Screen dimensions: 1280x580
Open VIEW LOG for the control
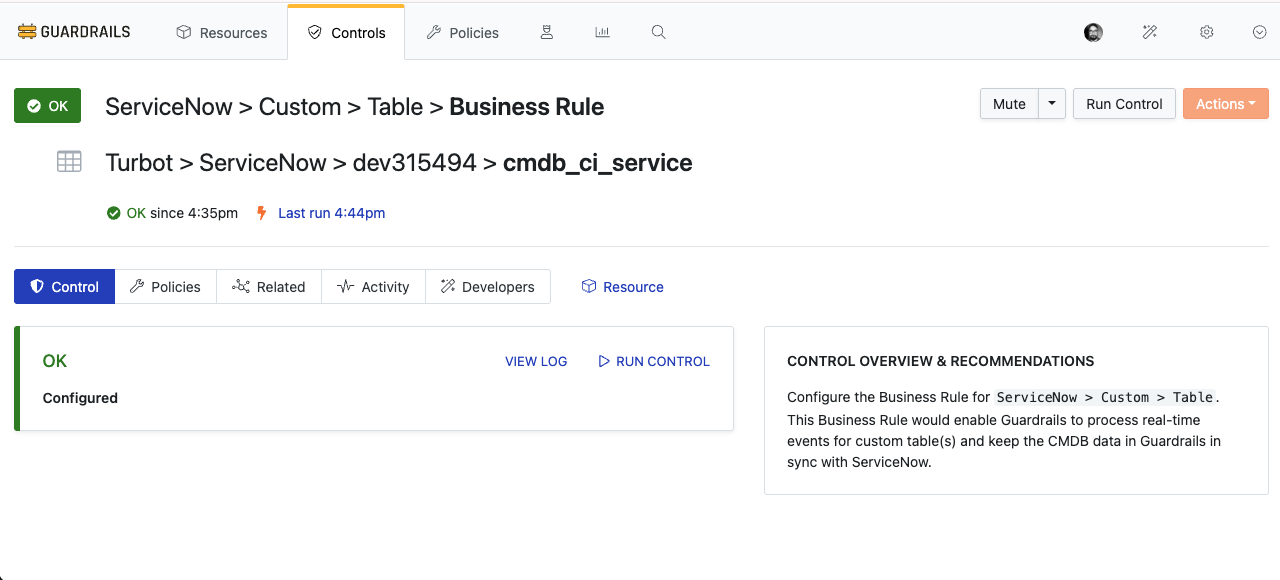point(536,361)
